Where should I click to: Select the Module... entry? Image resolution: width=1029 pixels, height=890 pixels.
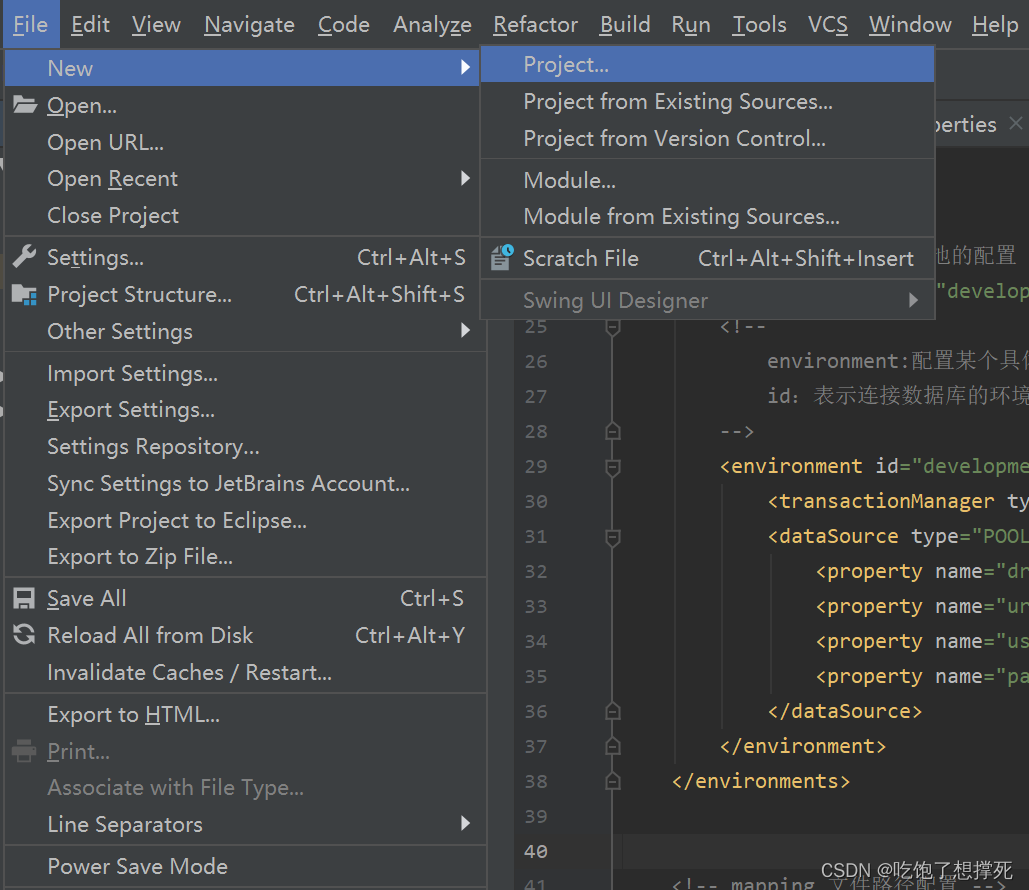pyautogui.click(x=707, y=180)
